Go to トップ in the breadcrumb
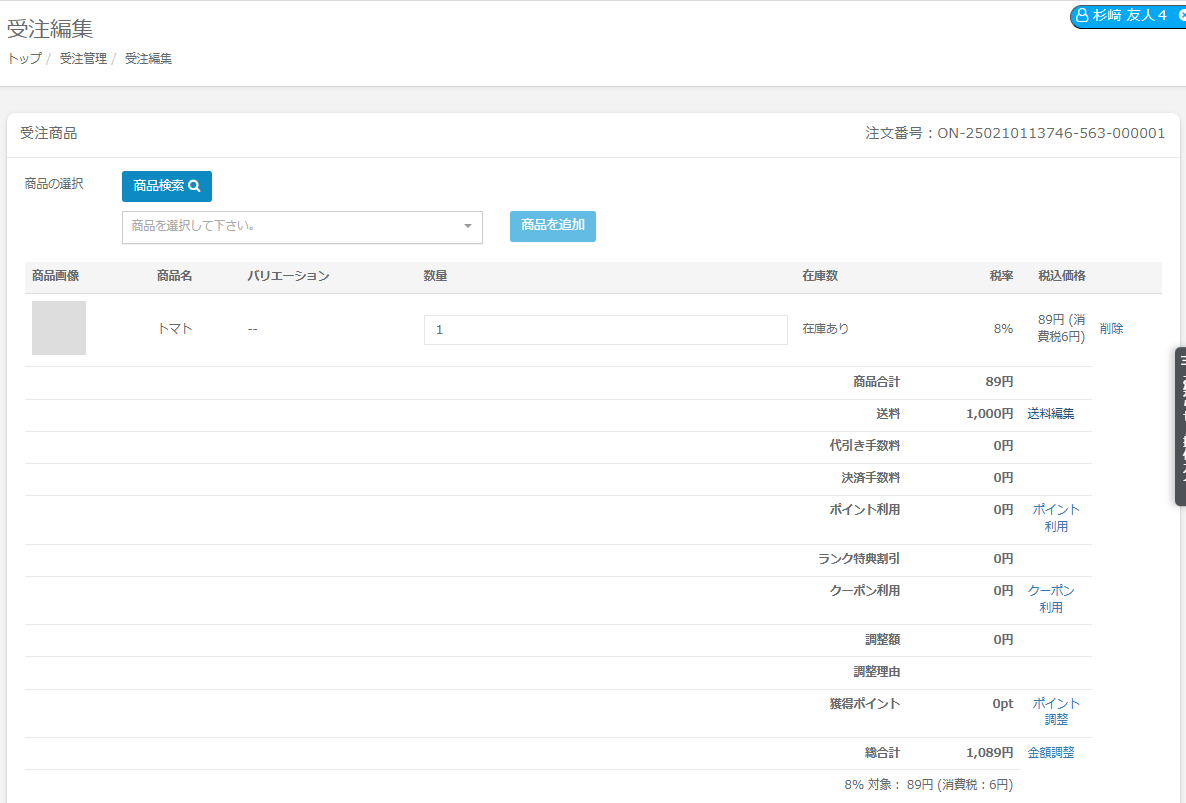The height and width of the screenshot is (803, 1186). point(24,59)
